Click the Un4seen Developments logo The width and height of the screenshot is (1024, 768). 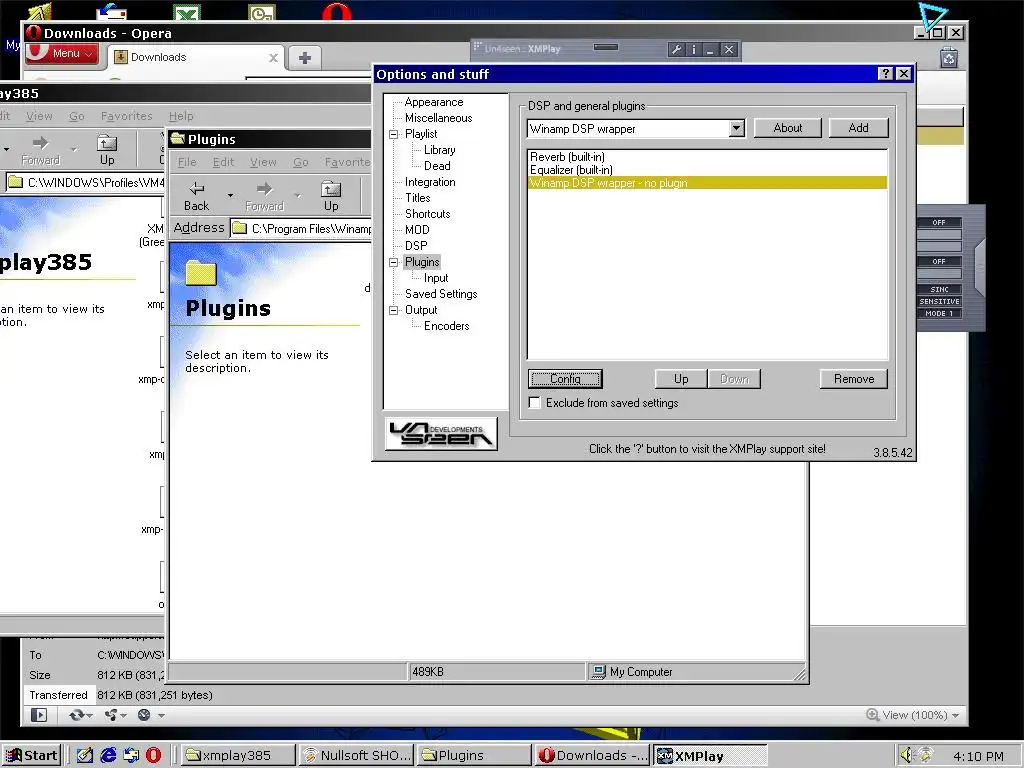click(x=441, y=434)
